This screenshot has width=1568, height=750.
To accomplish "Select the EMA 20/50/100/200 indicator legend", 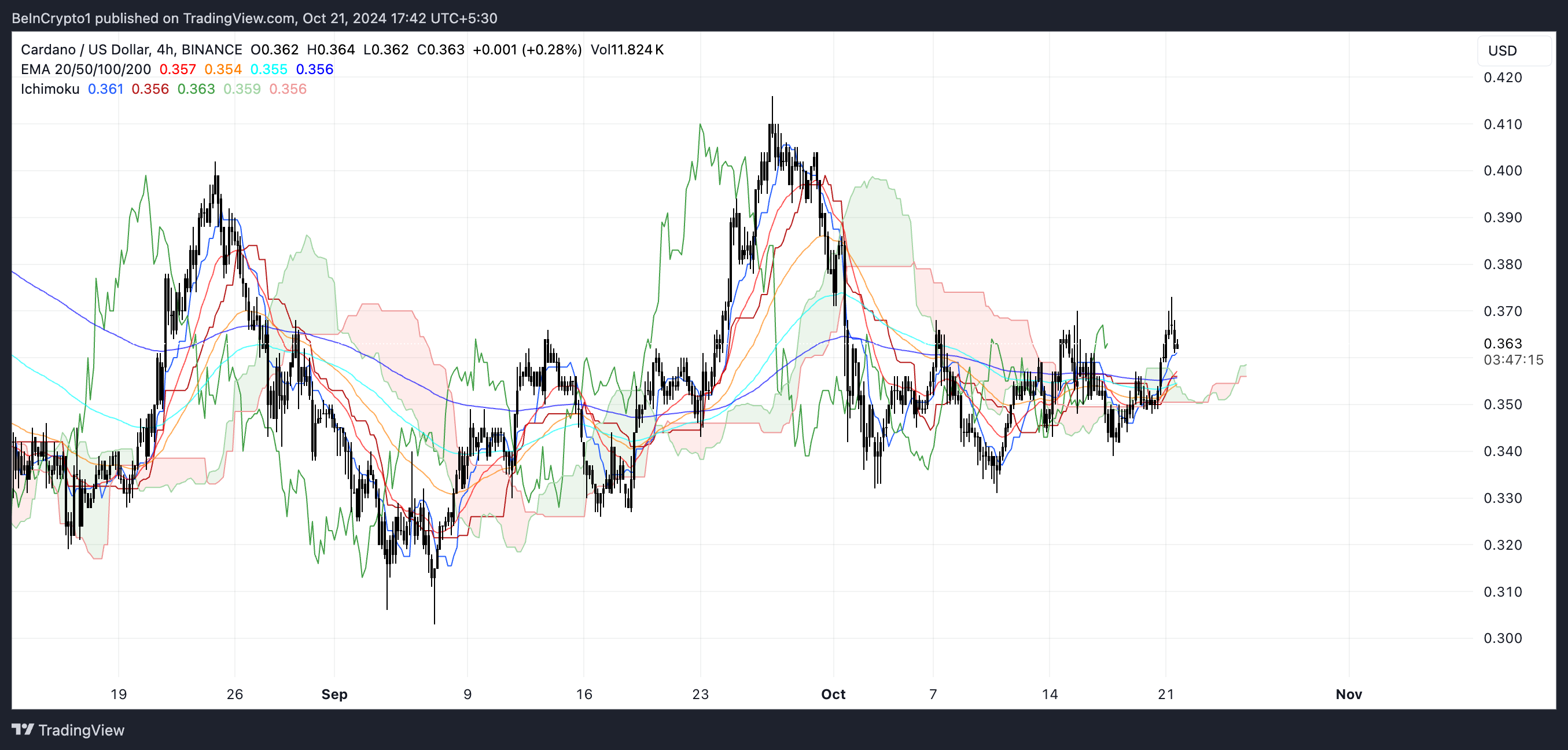I will click(85, 69).
